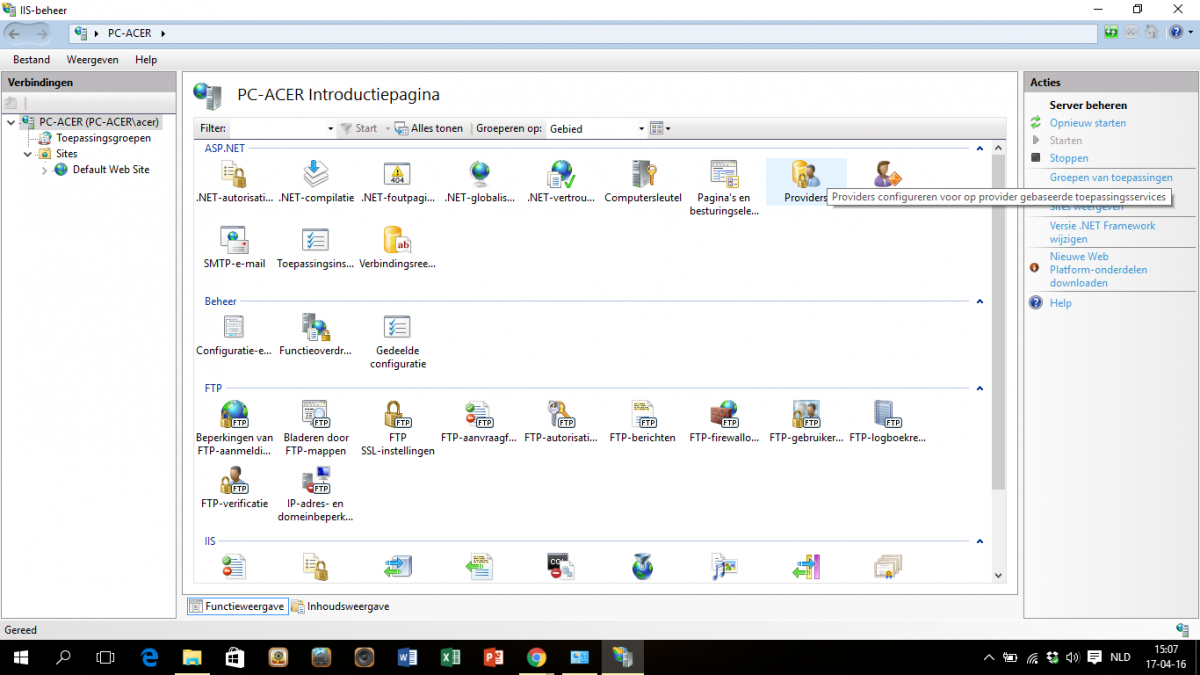Open the Help menu

pos(146,60)
